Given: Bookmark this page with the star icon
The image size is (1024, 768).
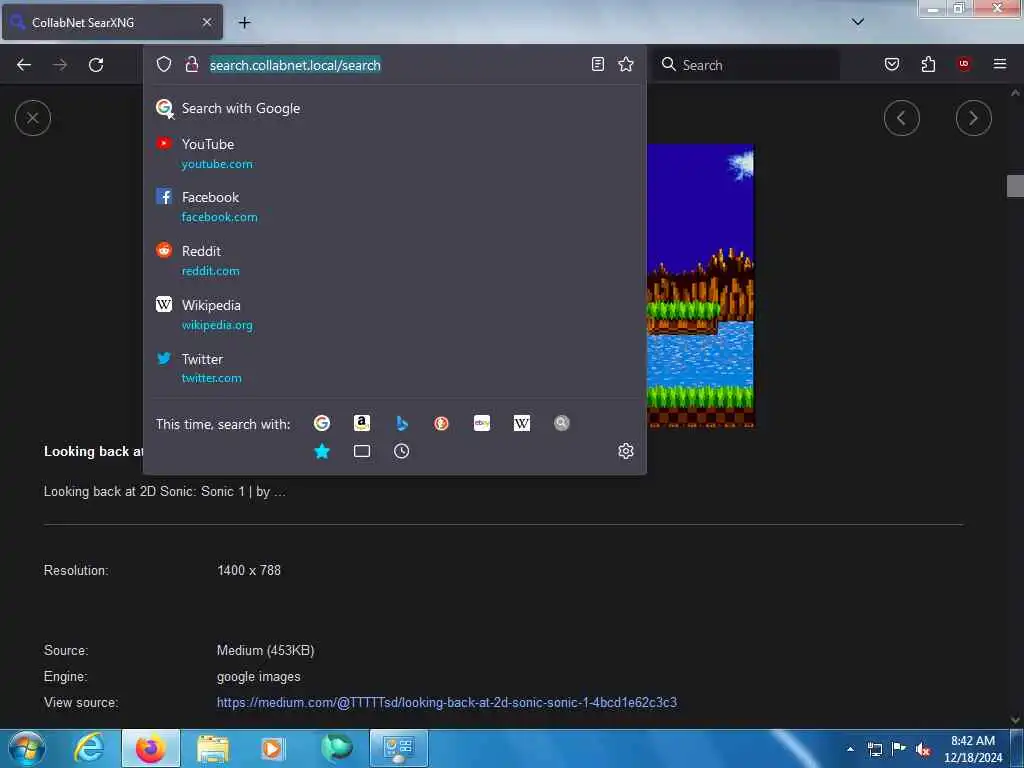Looking at the screenshot, I should 626,64.
